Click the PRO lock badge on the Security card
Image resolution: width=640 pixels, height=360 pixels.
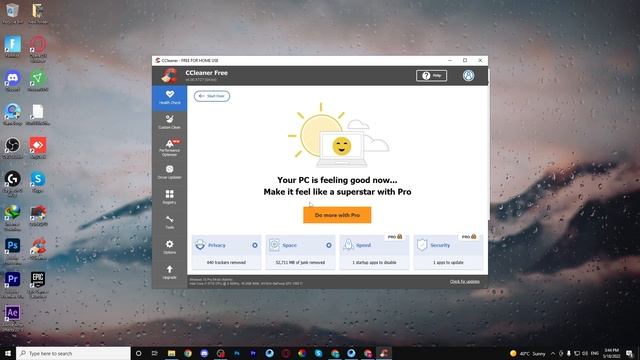(x=469, y=237)
